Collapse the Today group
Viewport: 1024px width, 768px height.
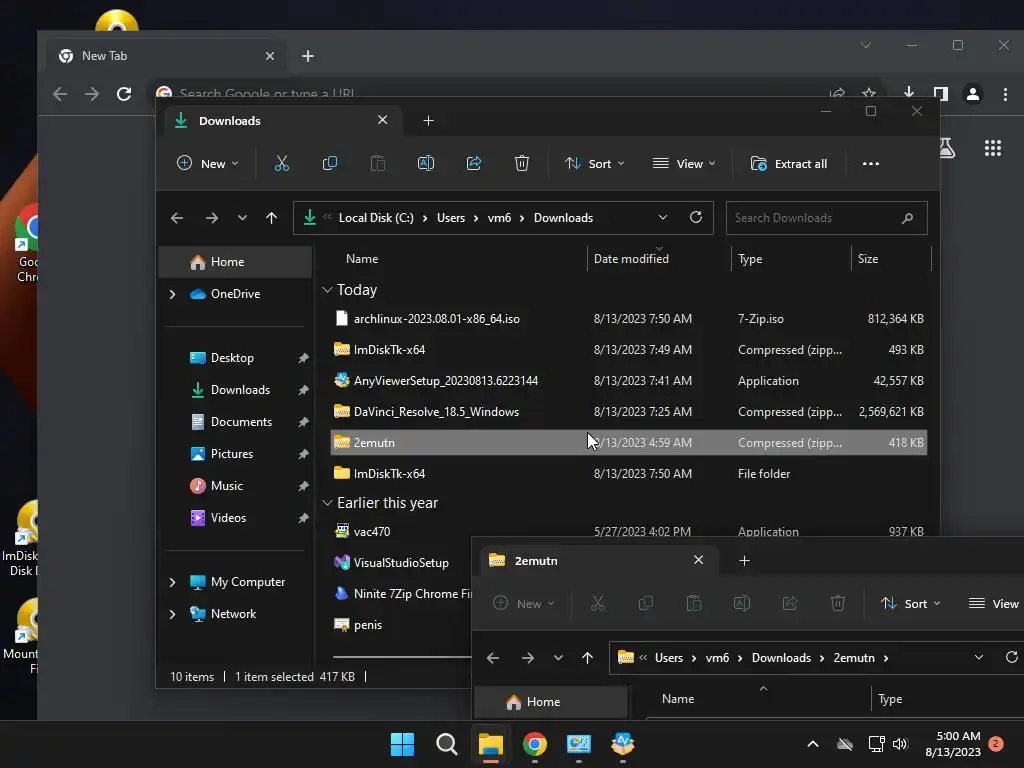point(327,289)
